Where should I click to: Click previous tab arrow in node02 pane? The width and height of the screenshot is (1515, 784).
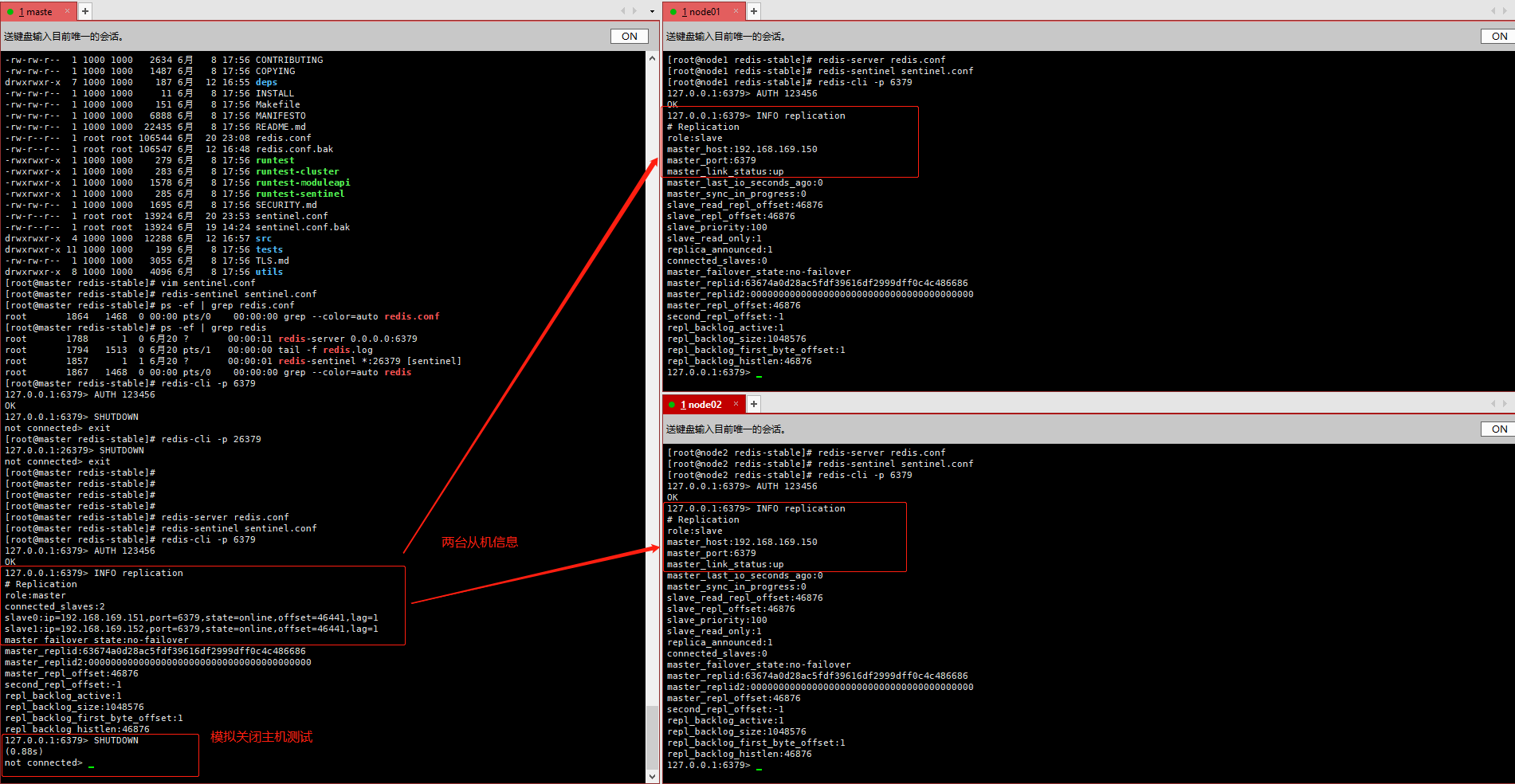(x=1493, y=404)
